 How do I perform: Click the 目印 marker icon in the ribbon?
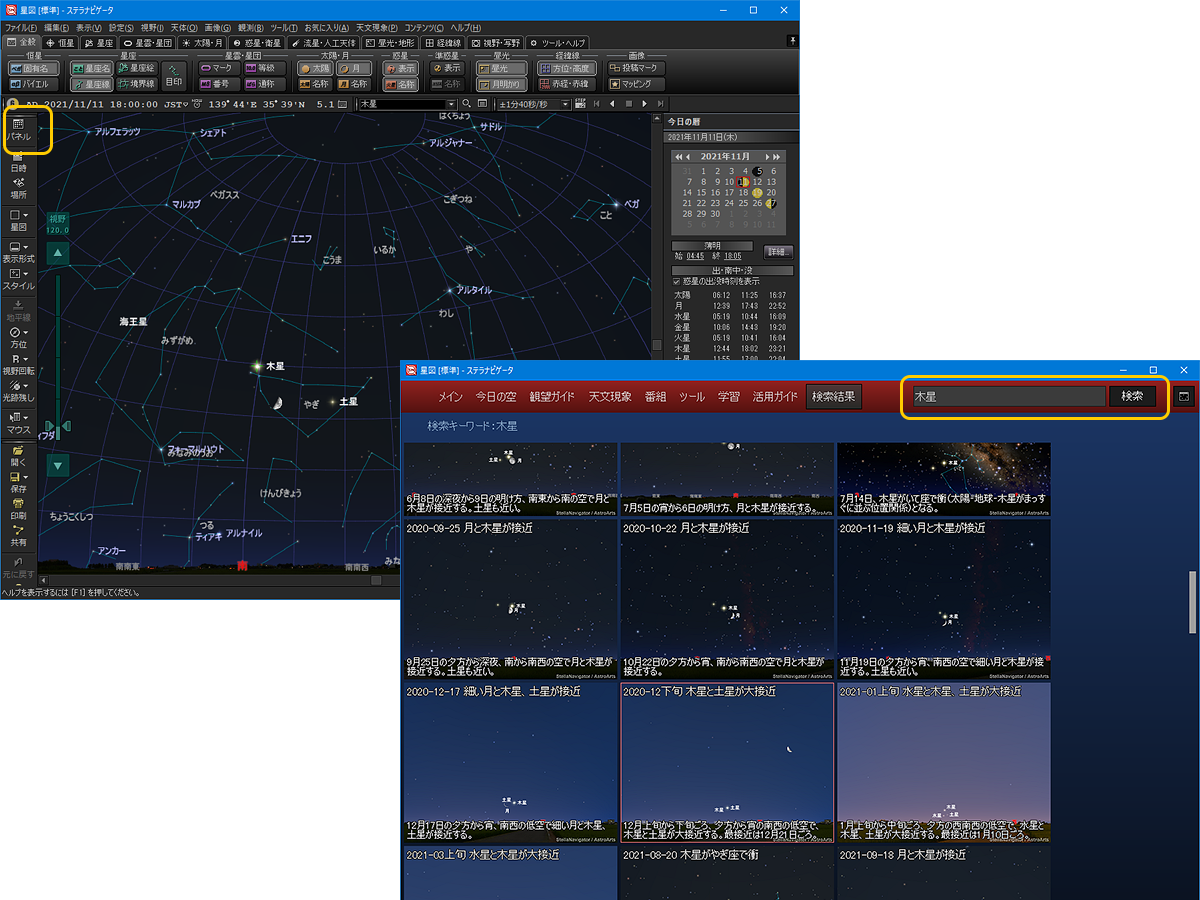point(174,76)
